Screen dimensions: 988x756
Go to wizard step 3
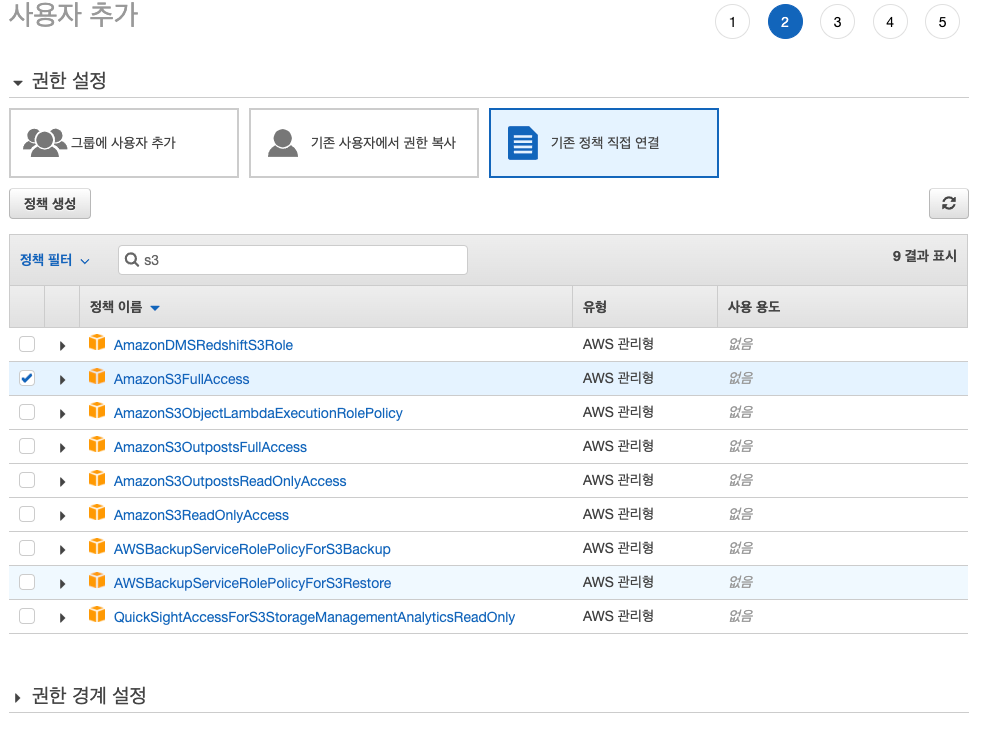(837, 22)
